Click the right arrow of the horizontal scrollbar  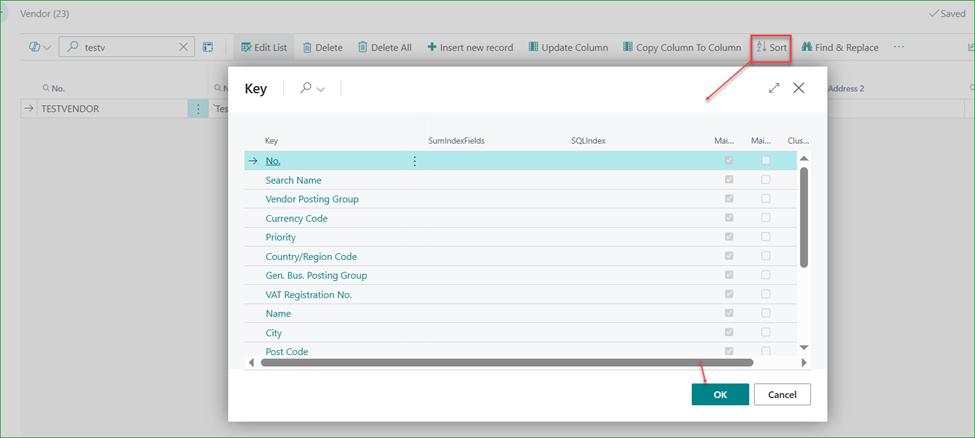point(803,362)
